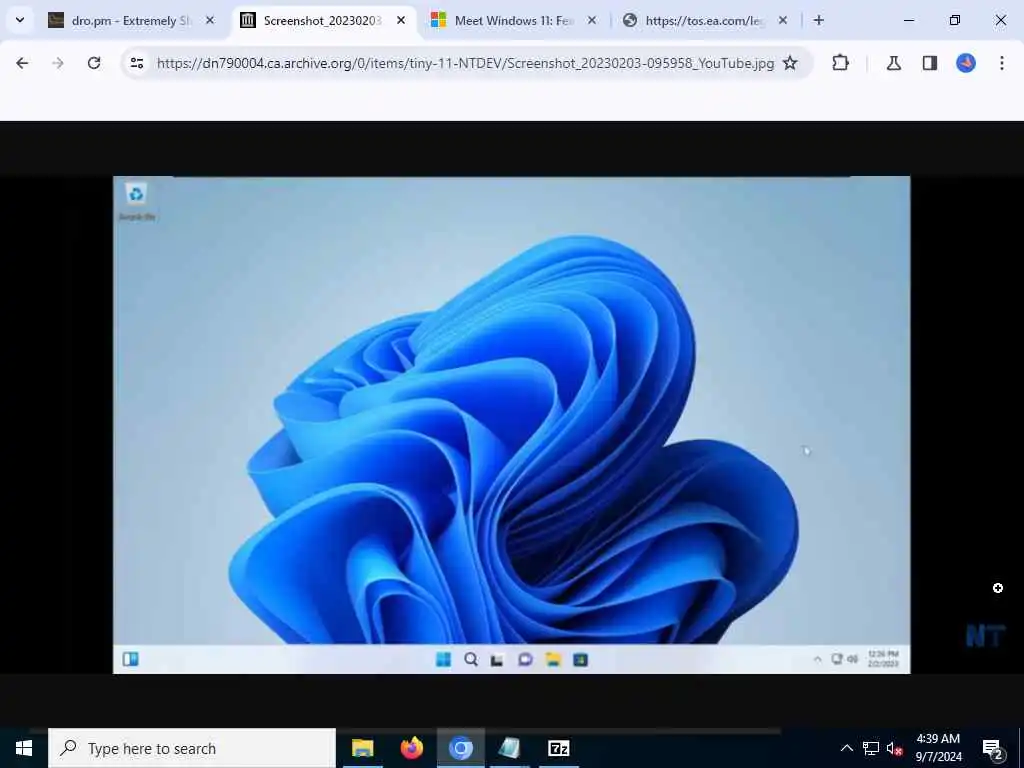
Task: Open the muted volume tray icon
Action: point(894,748)
